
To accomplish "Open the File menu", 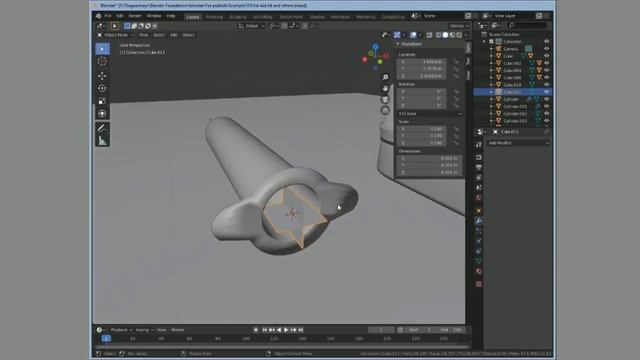I will coord(108,16).
